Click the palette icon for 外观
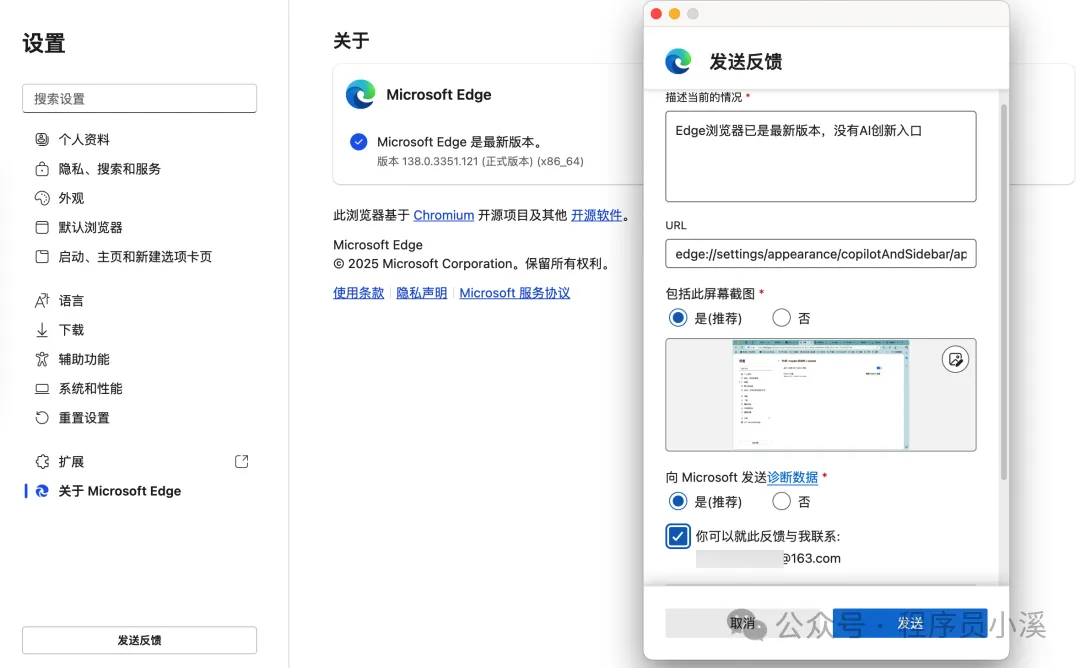Viewport: 1080px width, 668px height. [x=42, y=198]
